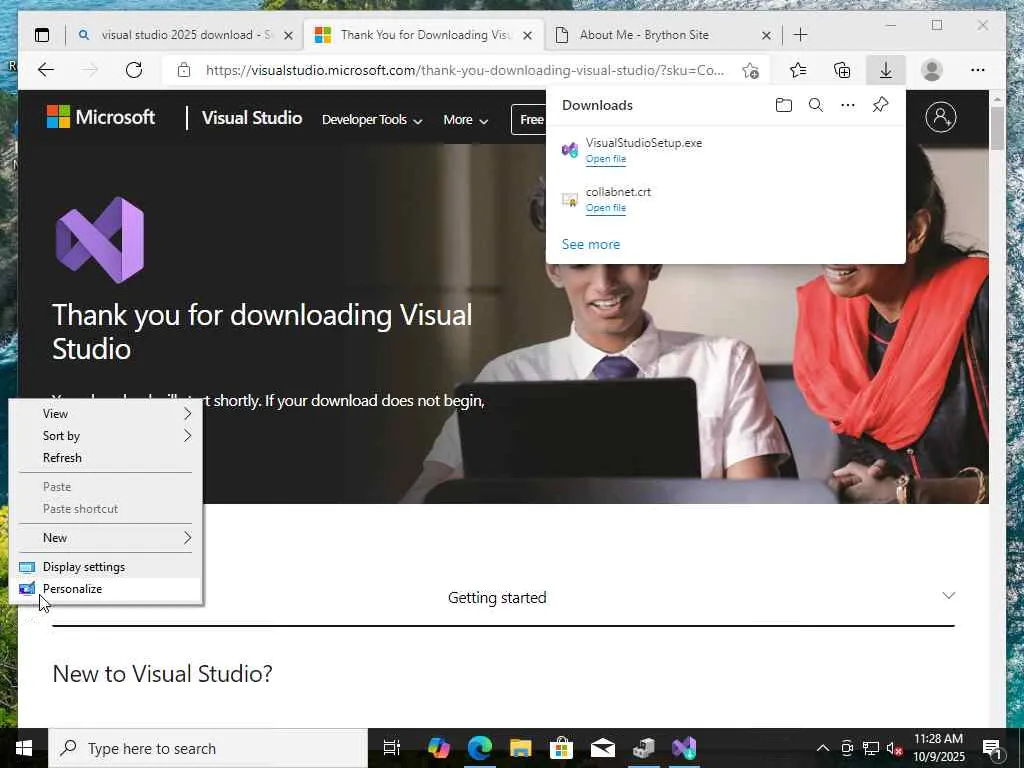Viewport: 1024px width, 768px height.
Task: Click the Visual Studio site title link
Action: tap(252, 118)
